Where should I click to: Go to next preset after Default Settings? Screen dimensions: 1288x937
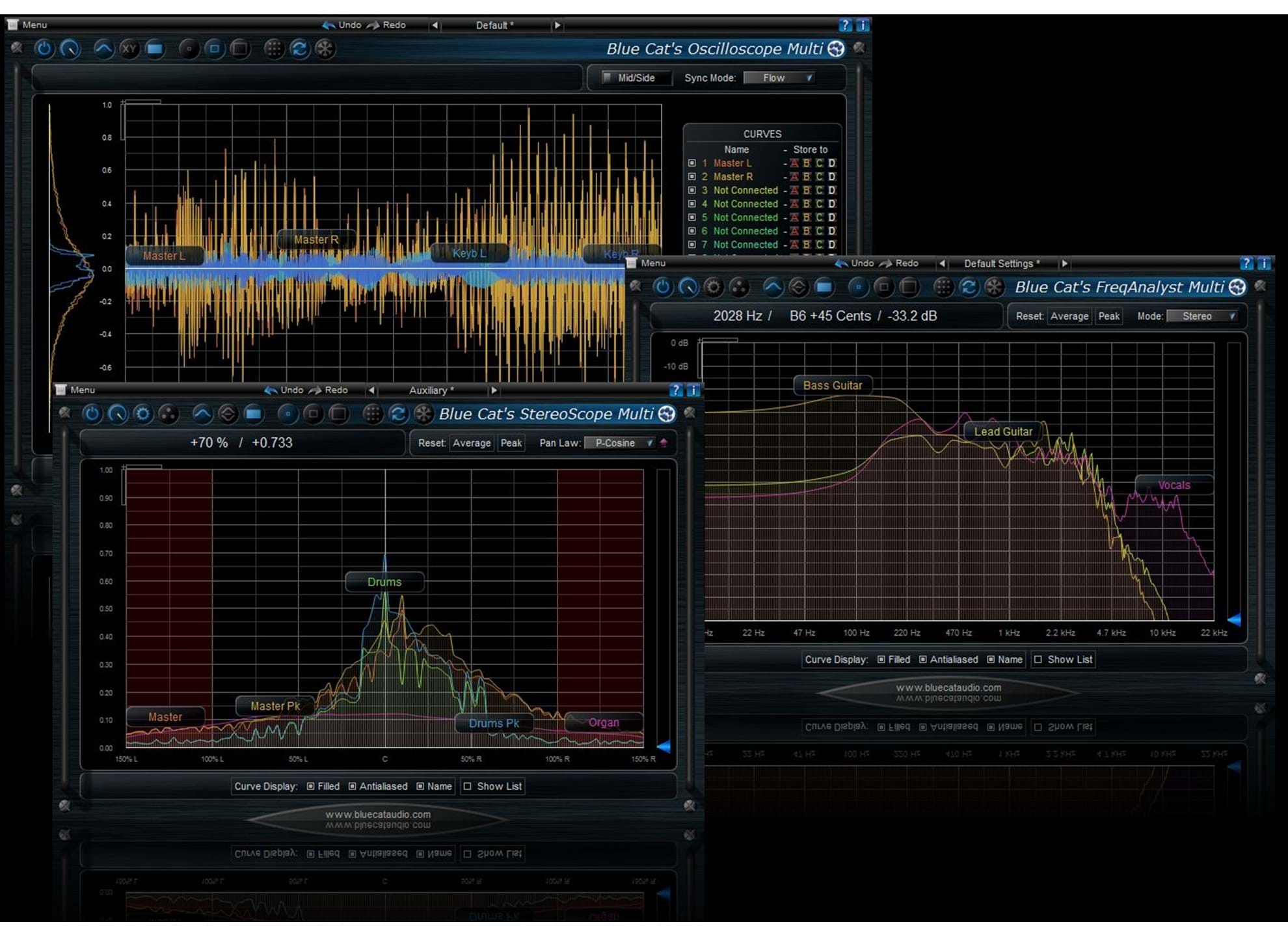pyautogui.click(x=1064, y=264)
